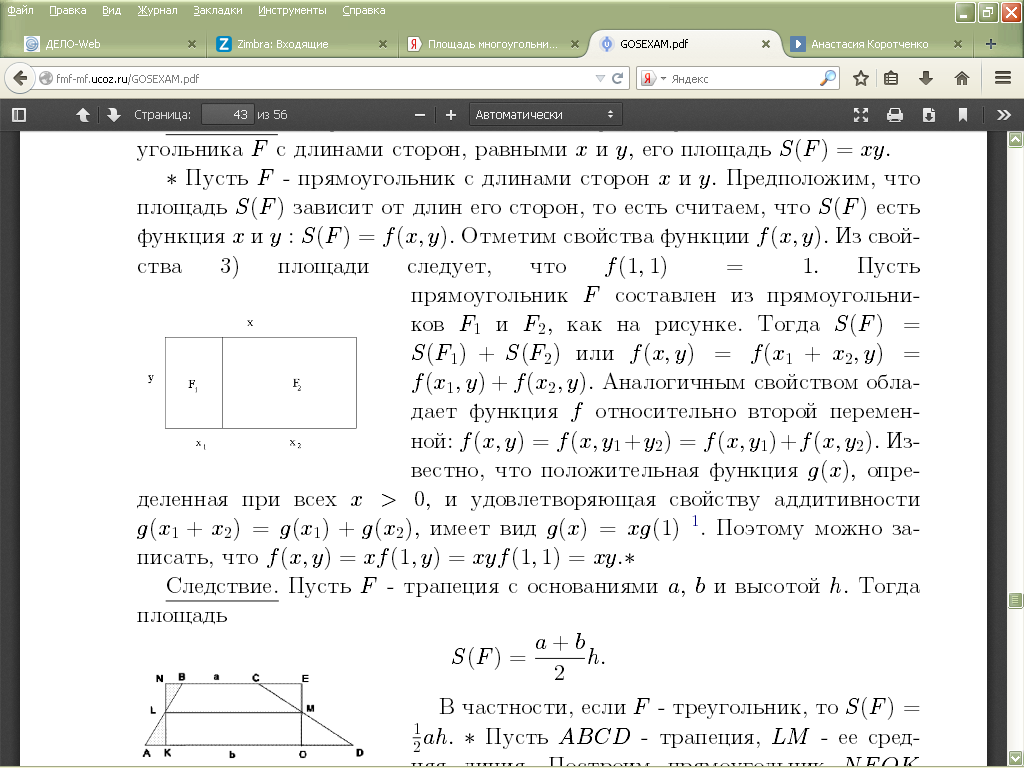Bookmark this page with the star icon

tap(861, 78)
